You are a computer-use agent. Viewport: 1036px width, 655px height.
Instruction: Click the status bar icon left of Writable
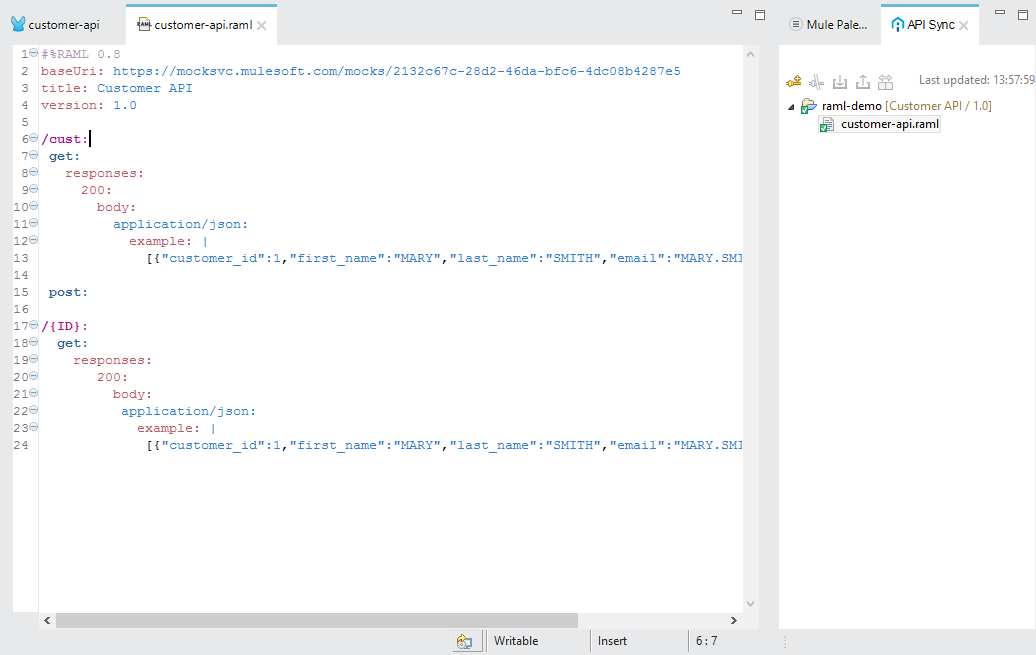[x=463, y=641]
